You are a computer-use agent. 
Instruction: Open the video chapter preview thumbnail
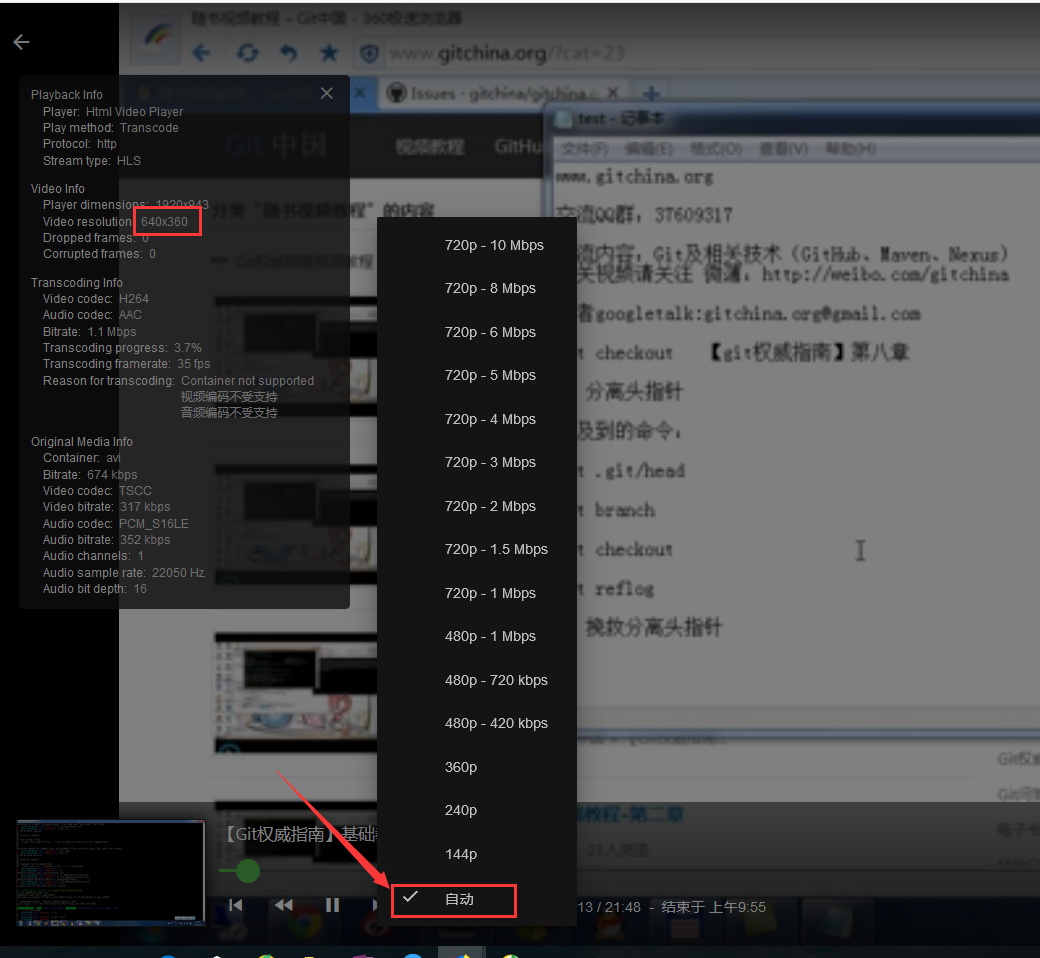111,872
